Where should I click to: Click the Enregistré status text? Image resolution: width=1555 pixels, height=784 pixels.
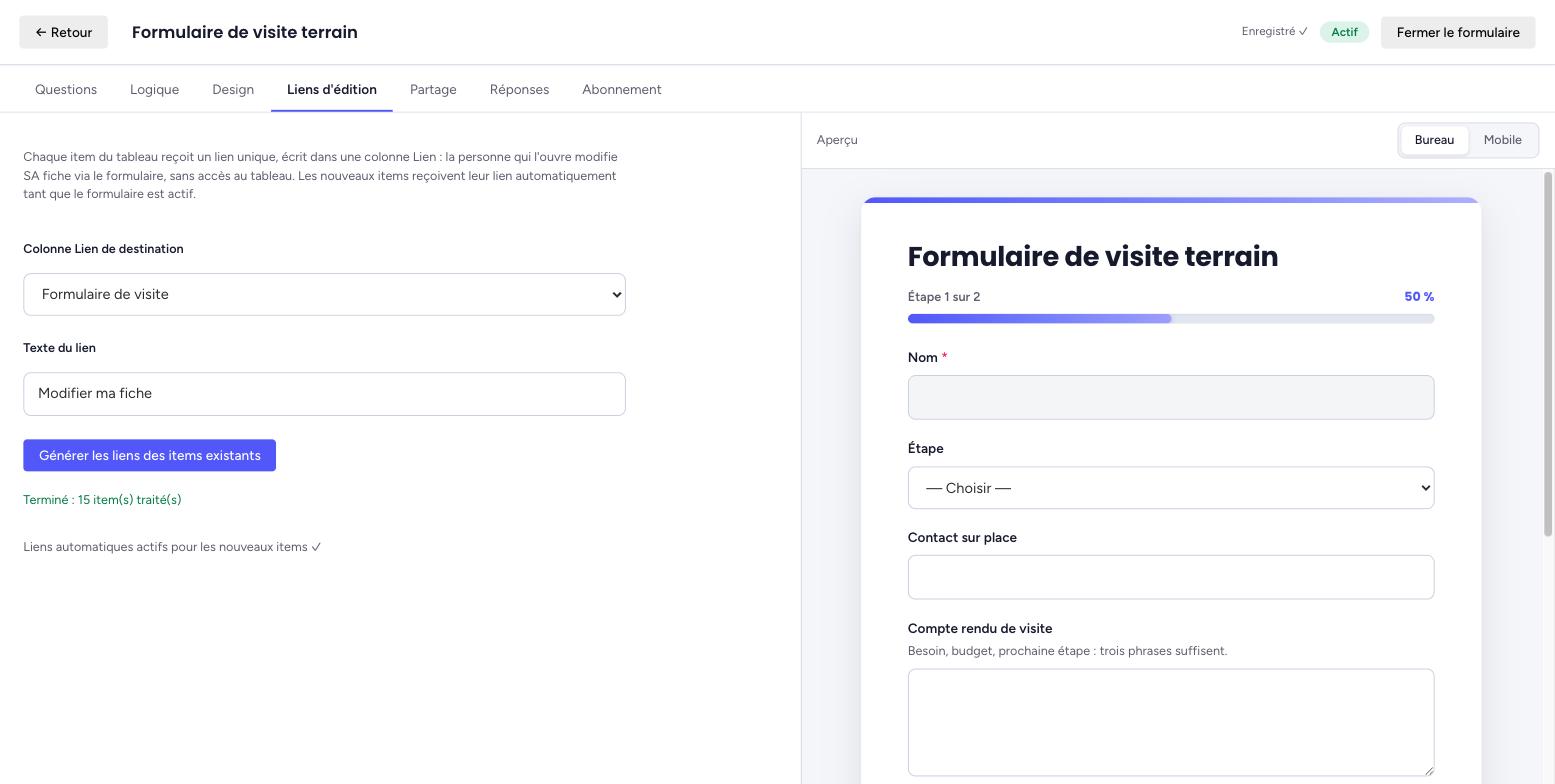coord(1274,32)
